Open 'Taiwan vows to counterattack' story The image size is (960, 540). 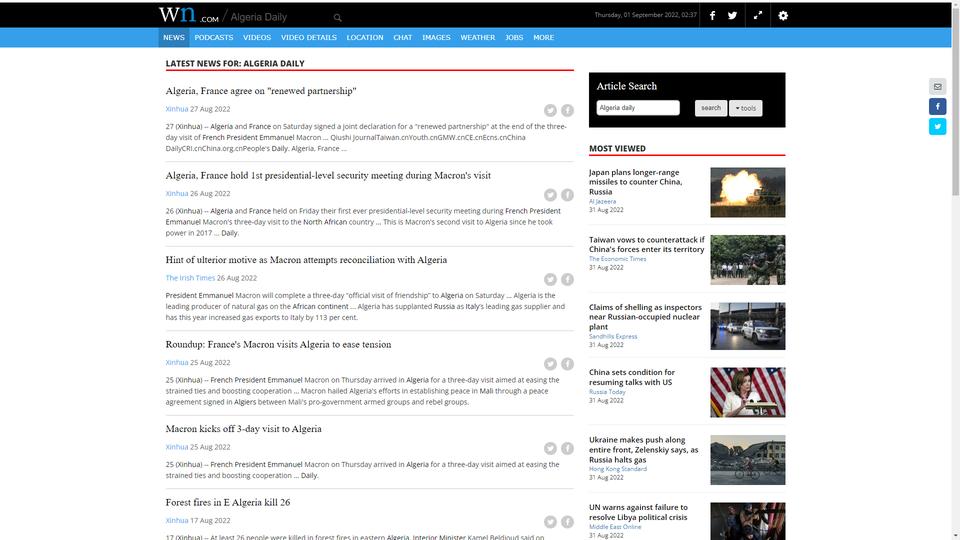[x=647, y=244]
